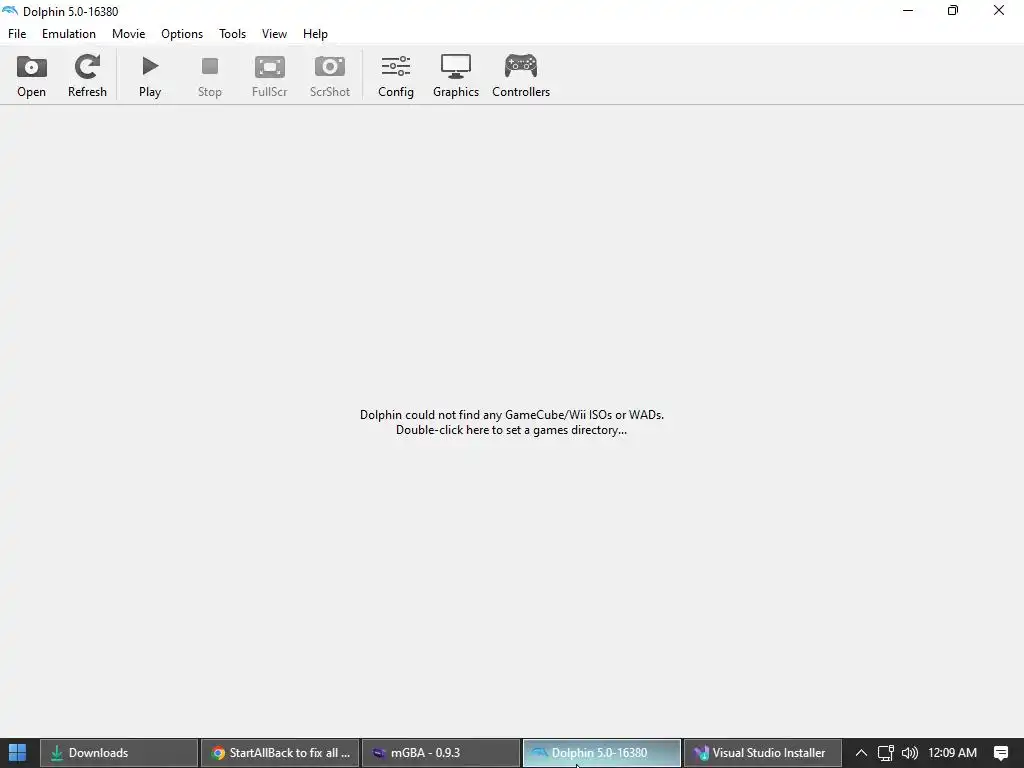The width and height of the screenshot is (1024, 768).
Task: Open the notification center icon
Action: 1001,753
